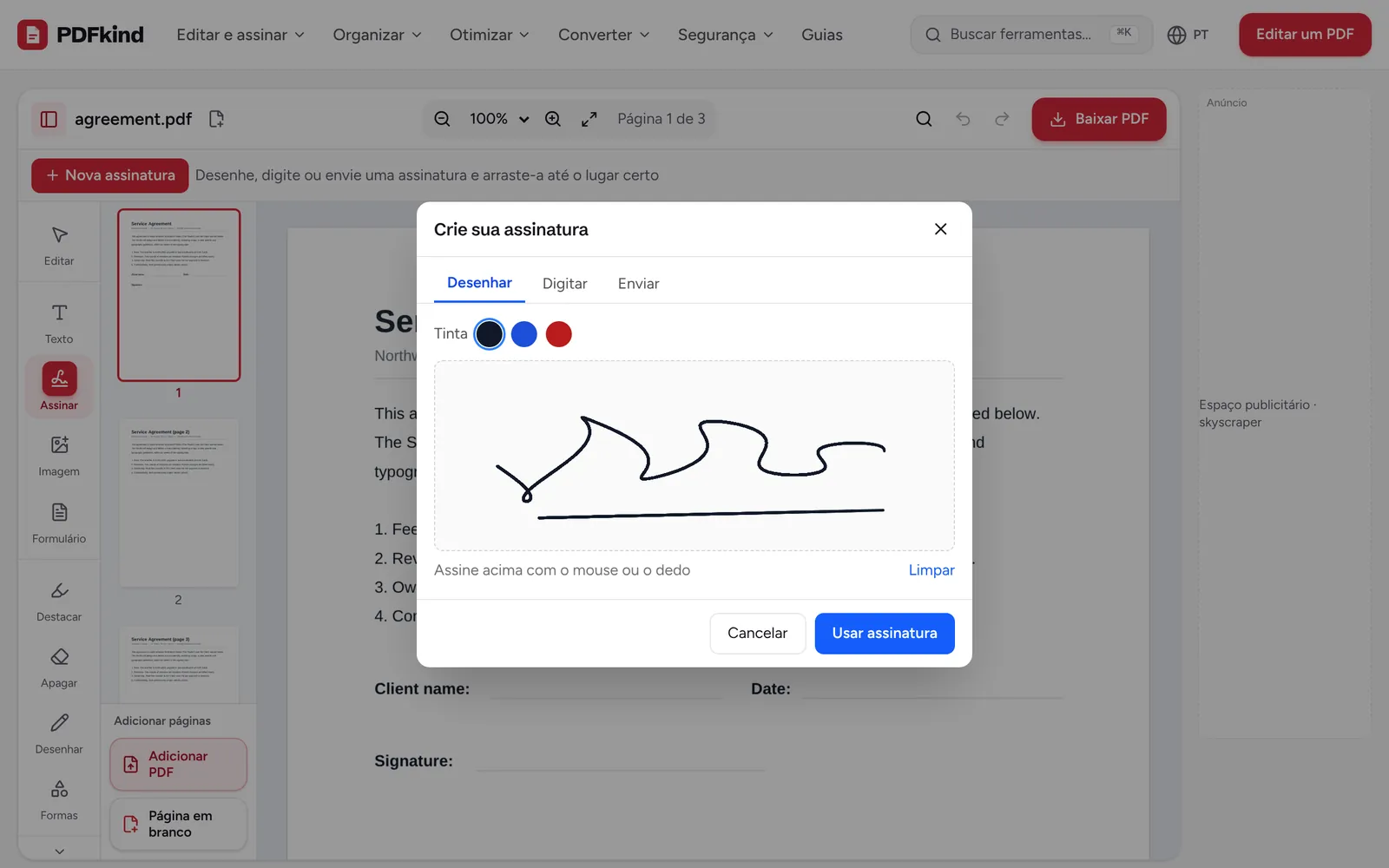
Task: Click the Nova assinatura button
Action: pyautogui.click(x=110, y=175)
